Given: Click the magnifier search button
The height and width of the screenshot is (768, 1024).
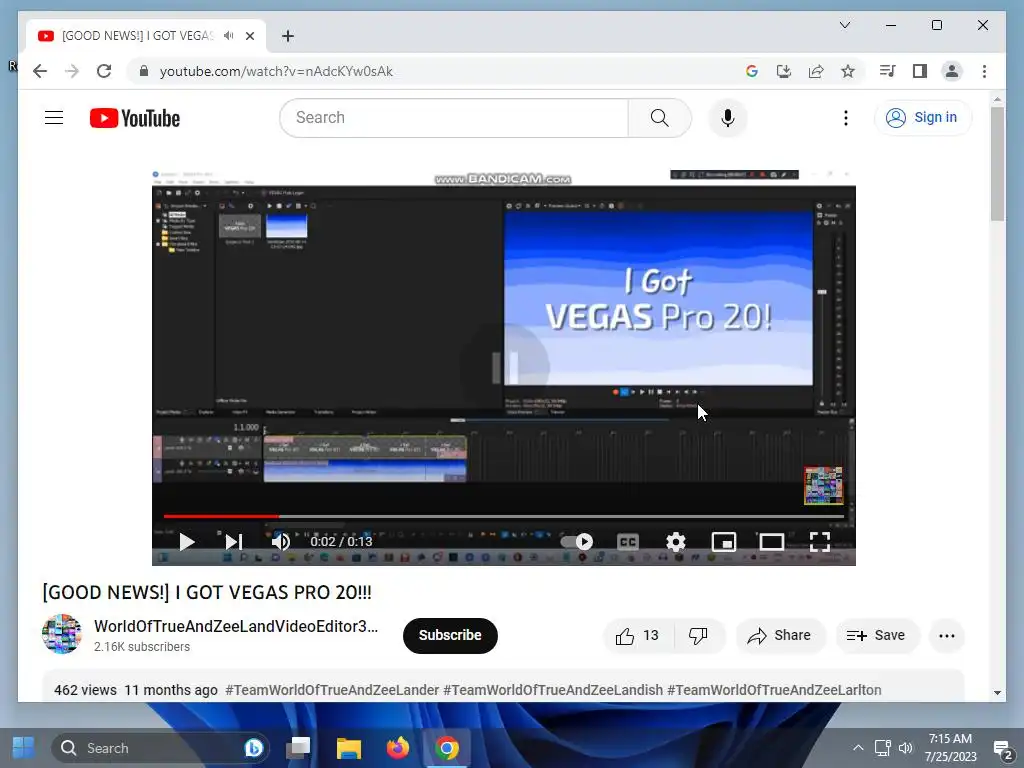Looking at the screenshot, I should (x=660, y=118).
